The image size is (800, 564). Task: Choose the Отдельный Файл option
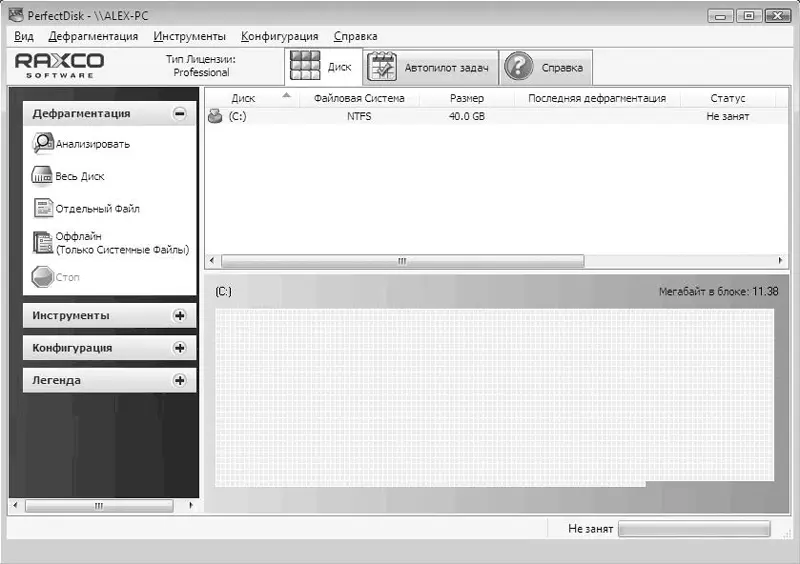(97, 209)
